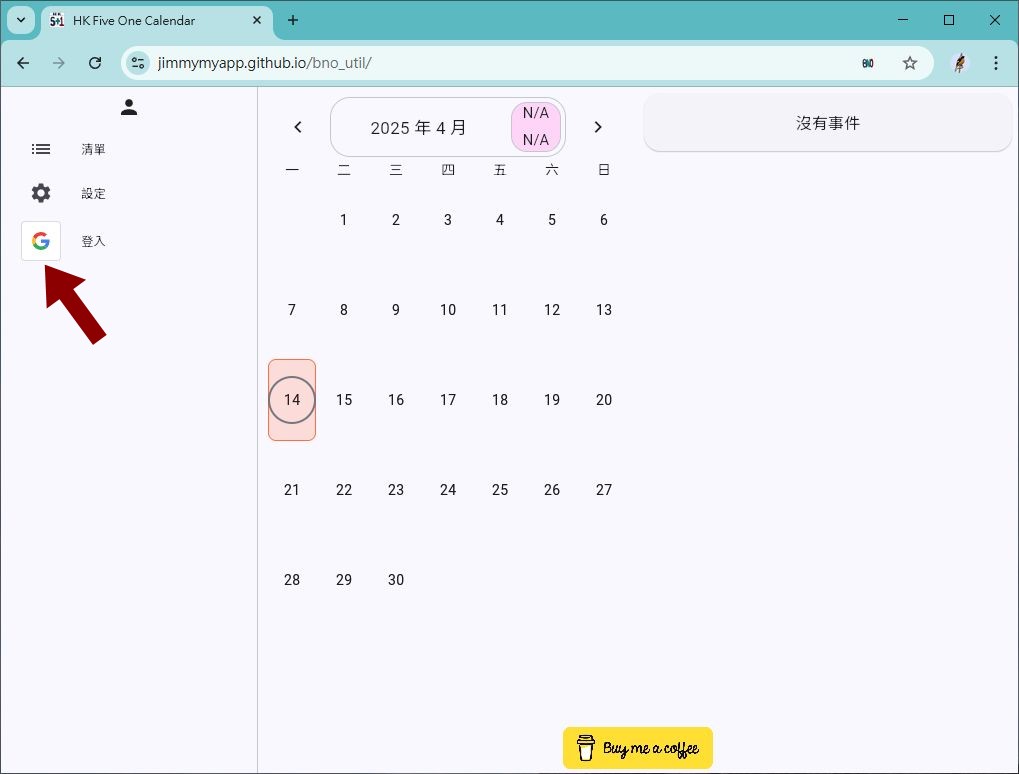Select April 29 on the calendar

[344, 580]
